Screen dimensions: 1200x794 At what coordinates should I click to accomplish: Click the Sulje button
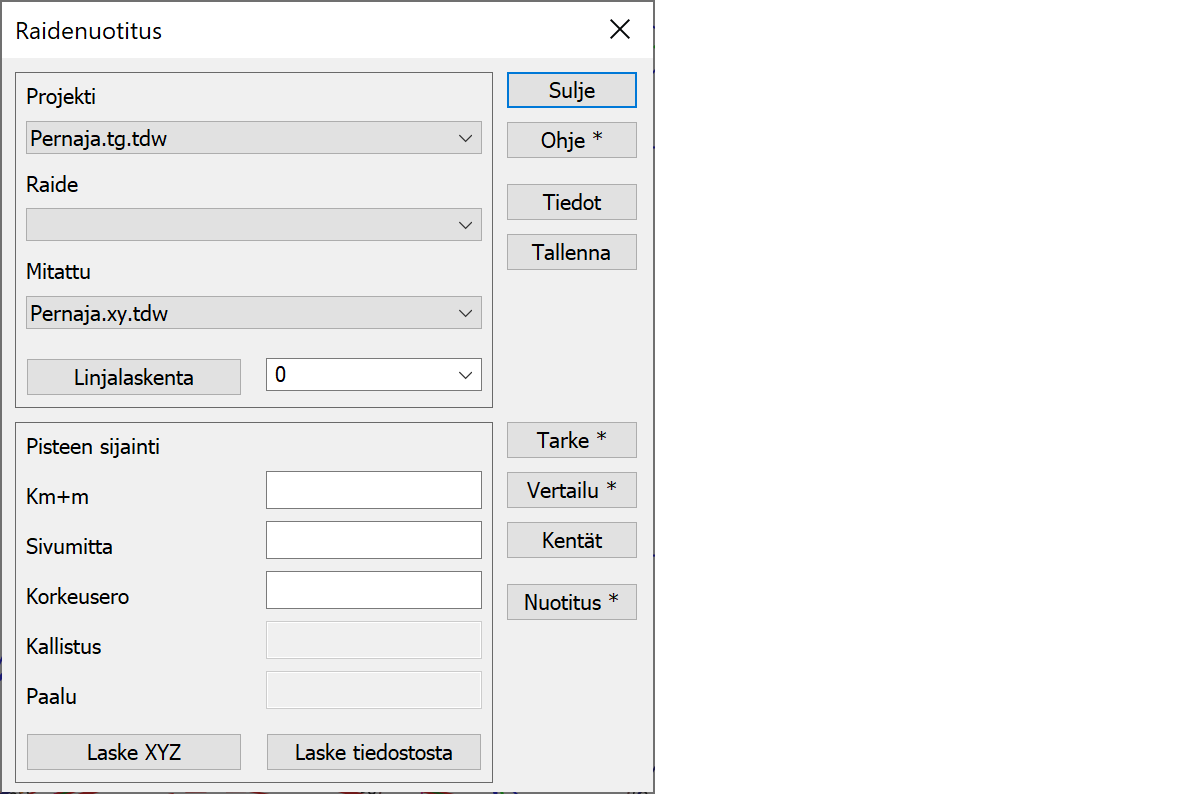[x=571, y=90]
